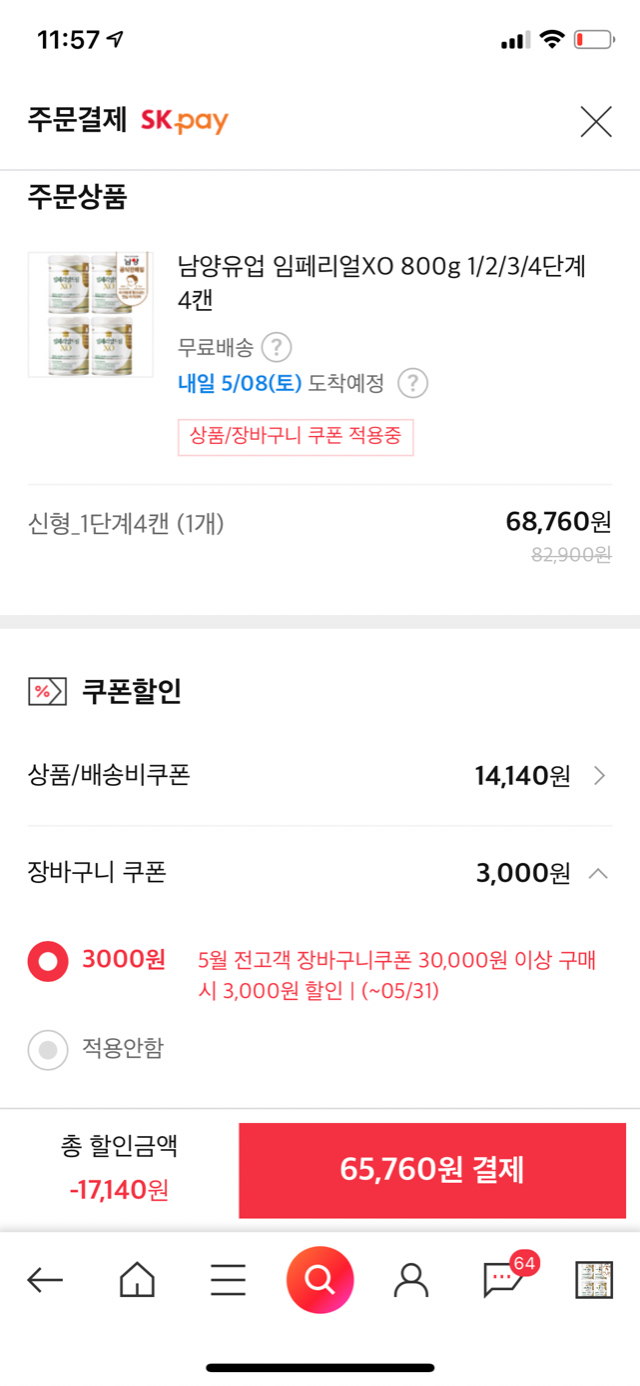640x1386 pixels.
Task: Open arrival date info question mark icon
Action: [x=413, y=383]
